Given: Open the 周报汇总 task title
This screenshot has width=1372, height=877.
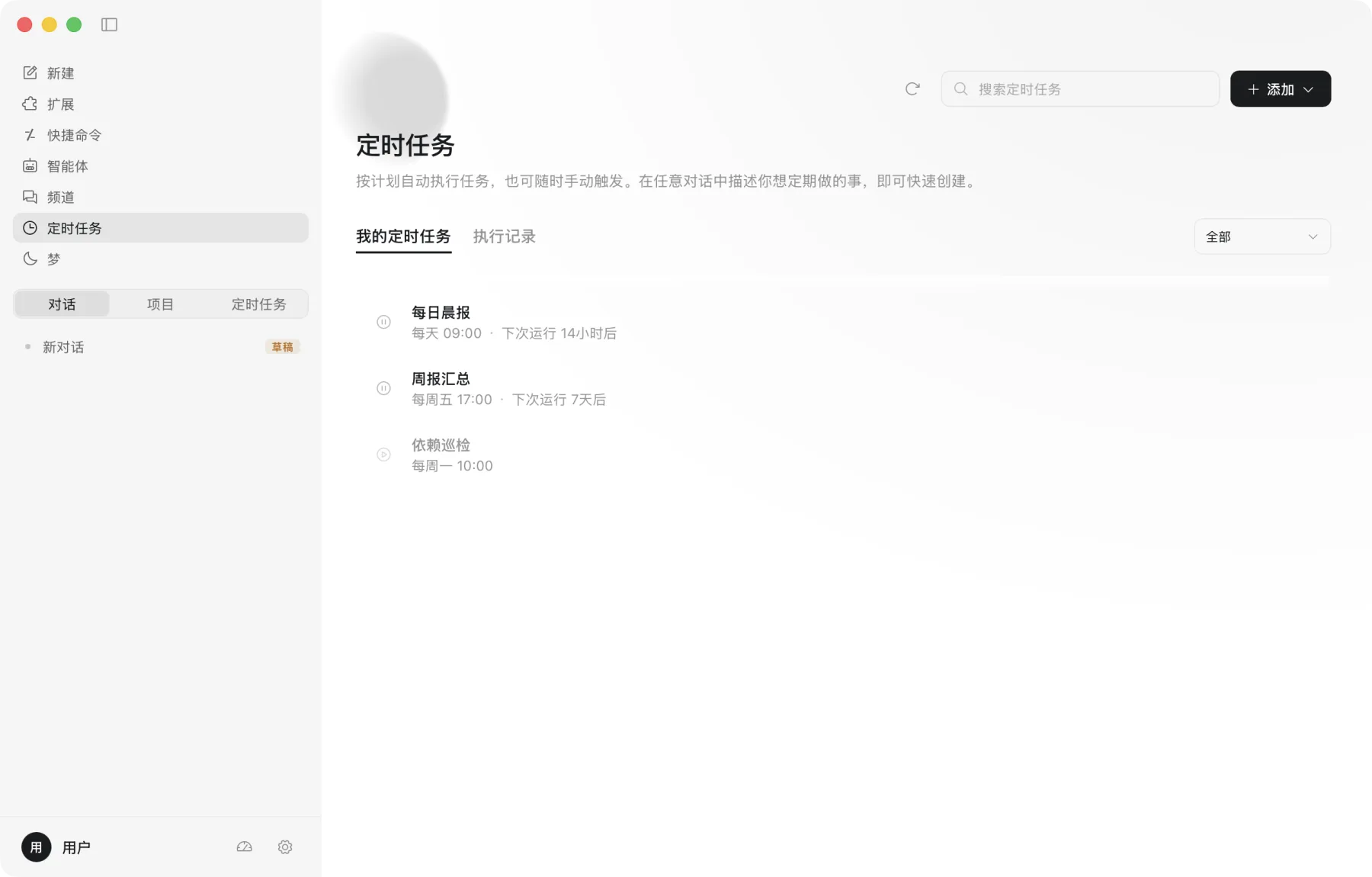Looking at the screenshot, I should (x=441, y=379).
